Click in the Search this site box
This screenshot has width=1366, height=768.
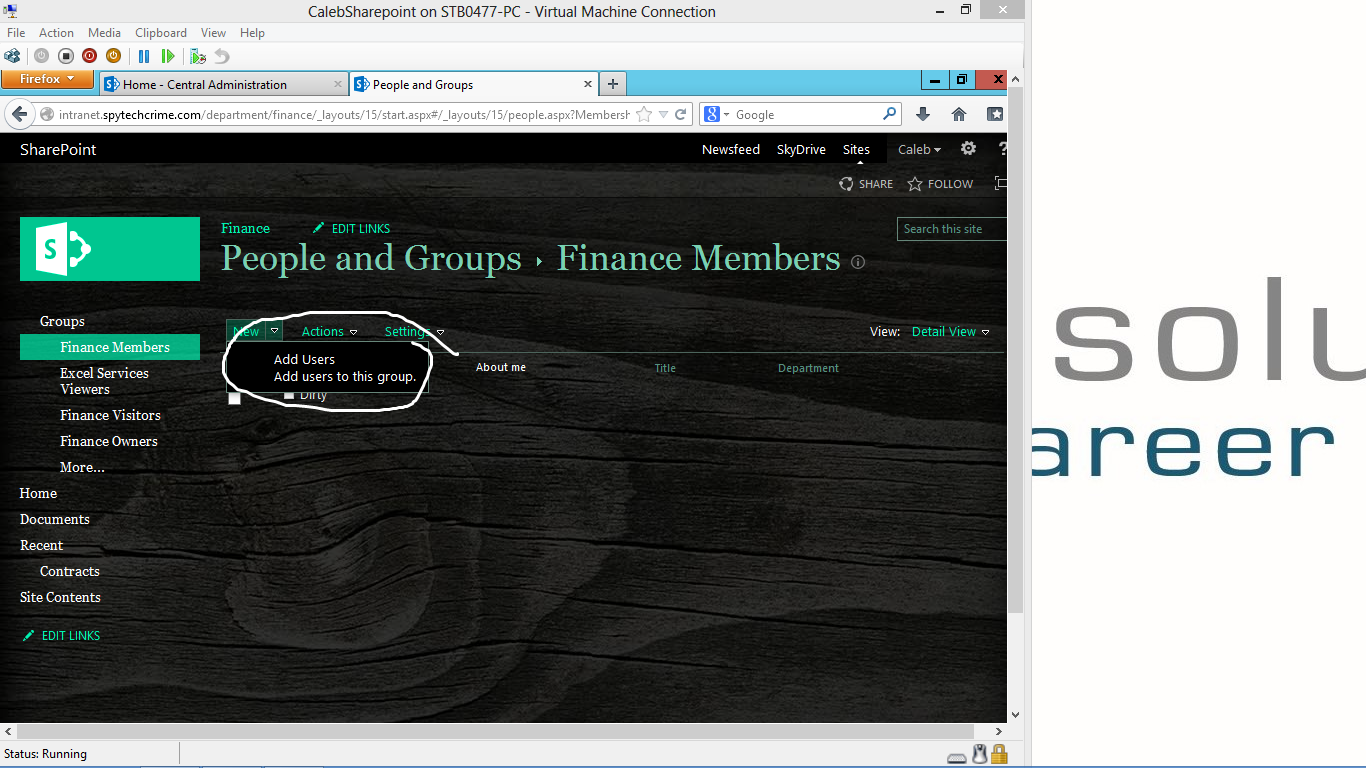[950, 229]
